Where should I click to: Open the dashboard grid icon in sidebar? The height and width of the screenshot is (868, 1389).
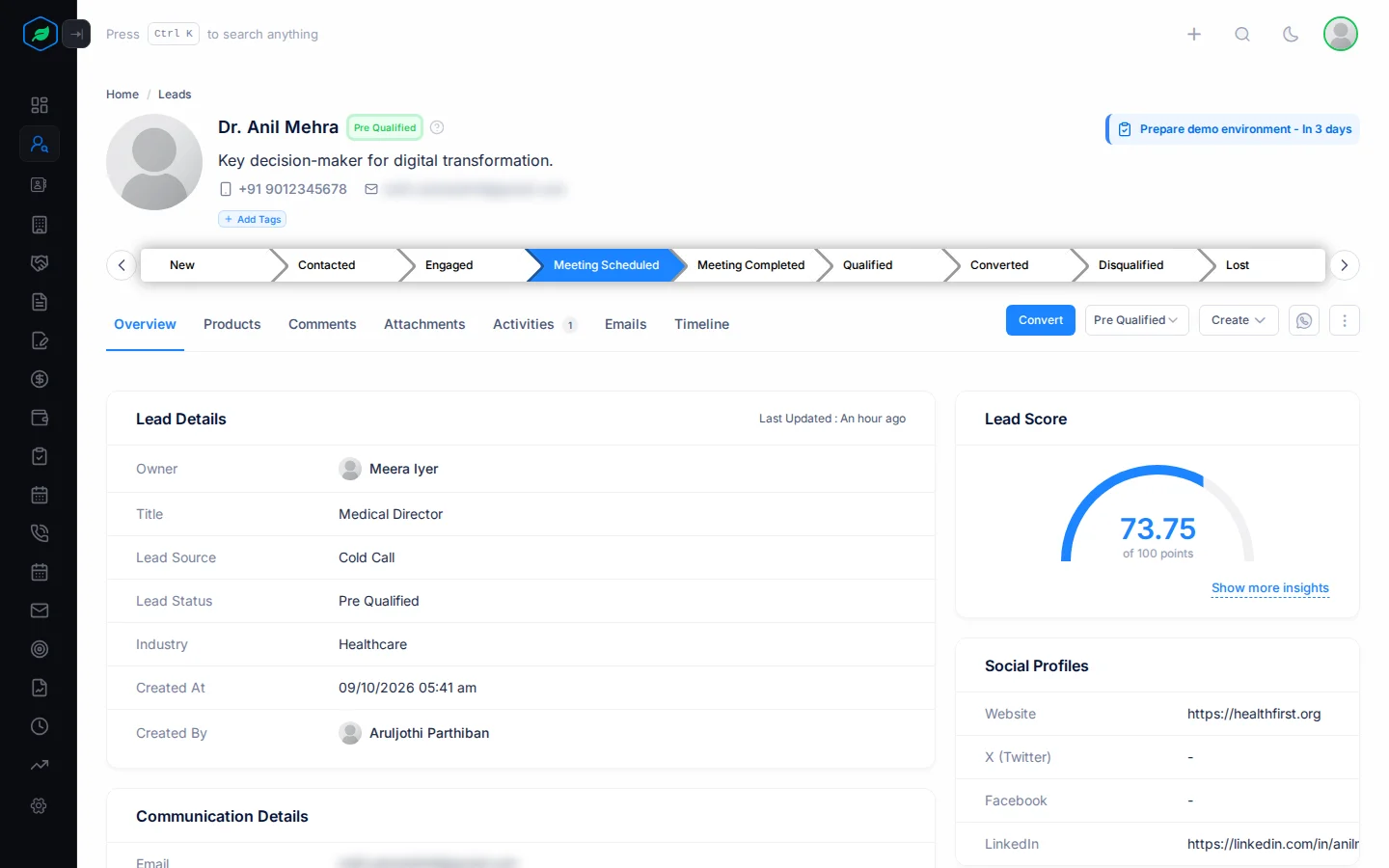40,105
